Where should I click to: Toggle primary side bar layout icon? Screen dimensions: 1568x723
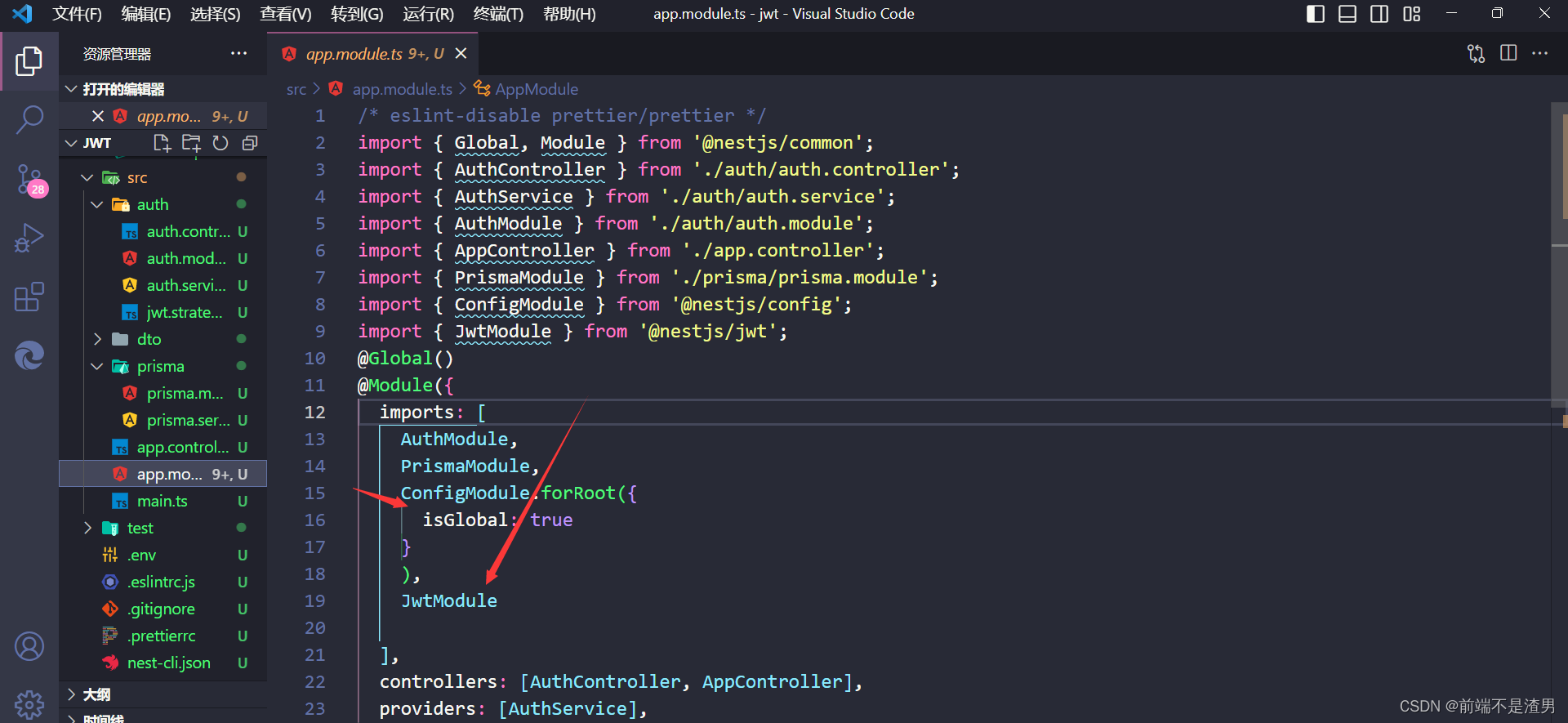1316,14
